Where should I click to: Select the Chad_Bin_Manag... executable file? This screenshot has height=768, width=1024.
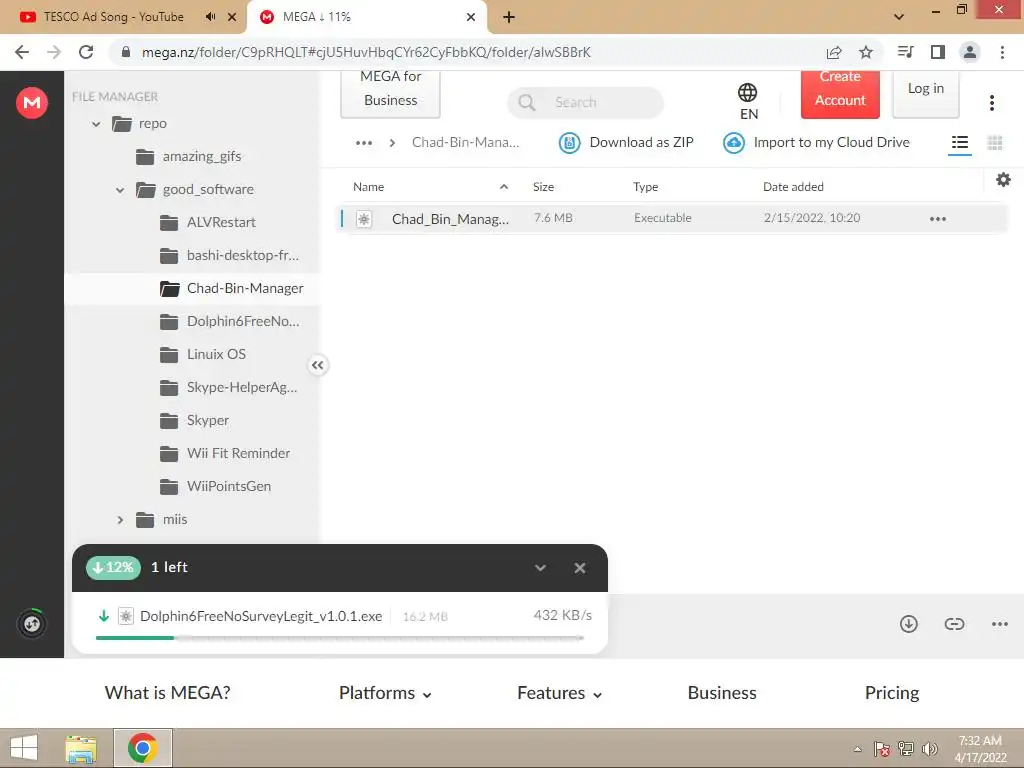(673, 219)
